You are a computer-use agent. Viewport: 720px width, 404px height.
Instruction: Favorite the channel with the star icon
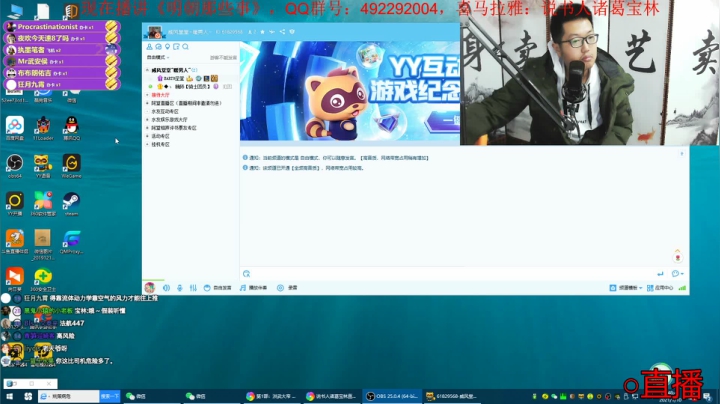tap(262, 32)
